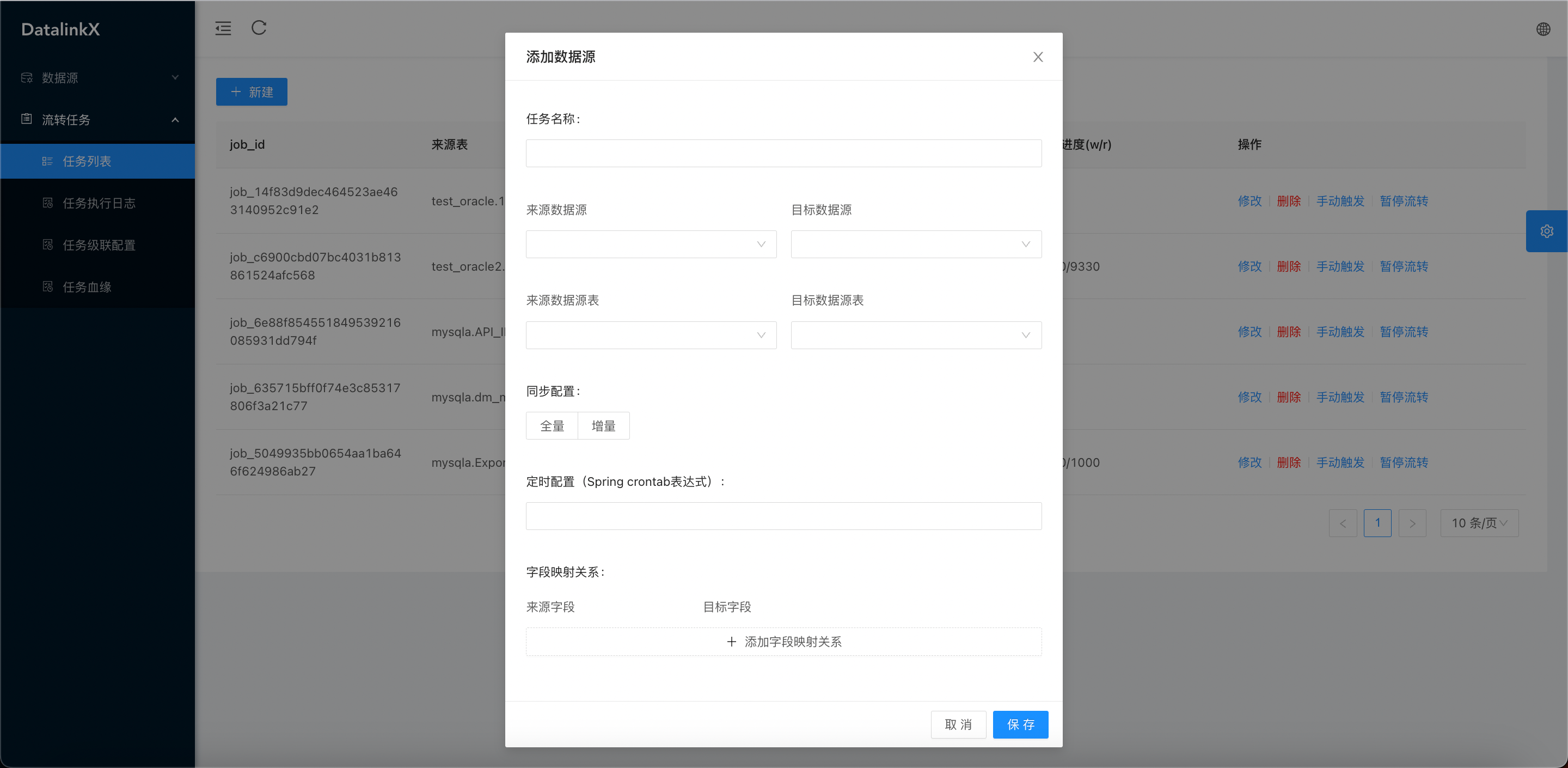Screen dimensions: 1568x768
Task: Select 全量 sync mode
Action: (552, 426)
